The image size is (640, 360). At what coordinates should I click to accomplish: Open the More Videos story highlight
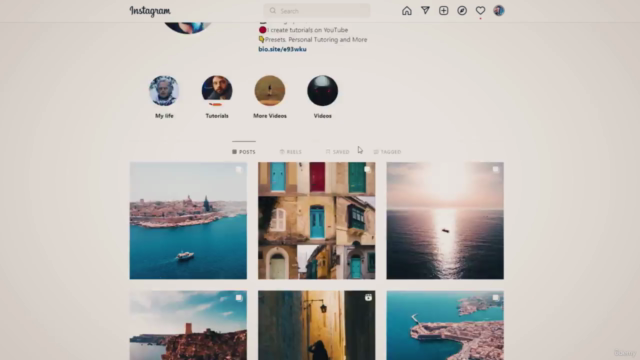pos(270,91)
